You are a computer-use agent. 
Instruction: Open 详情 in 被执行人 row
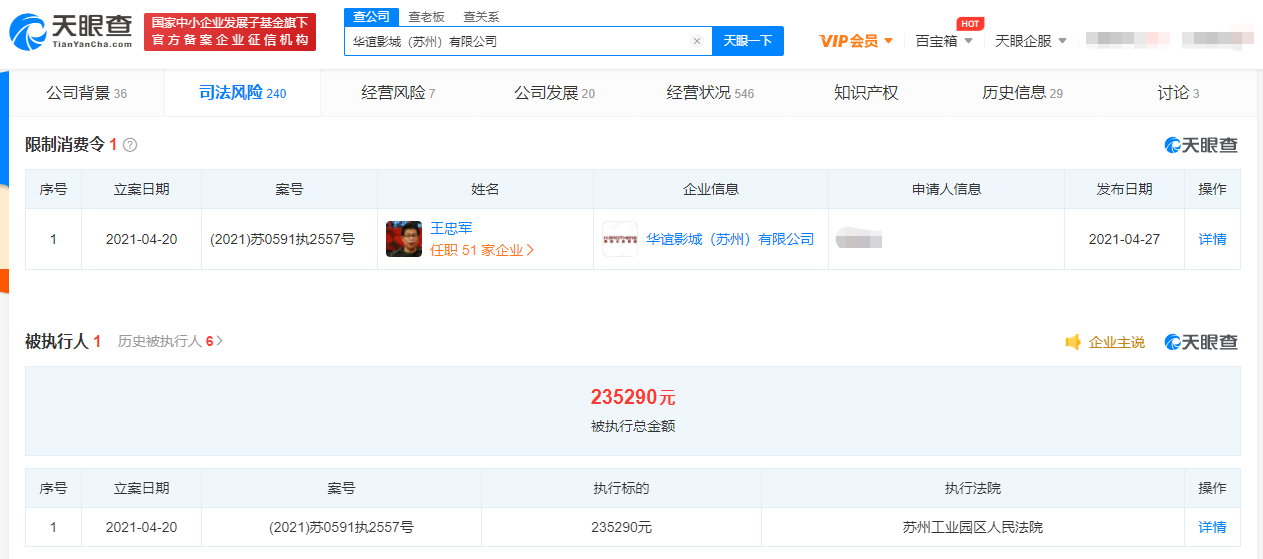coord(1212,527)
